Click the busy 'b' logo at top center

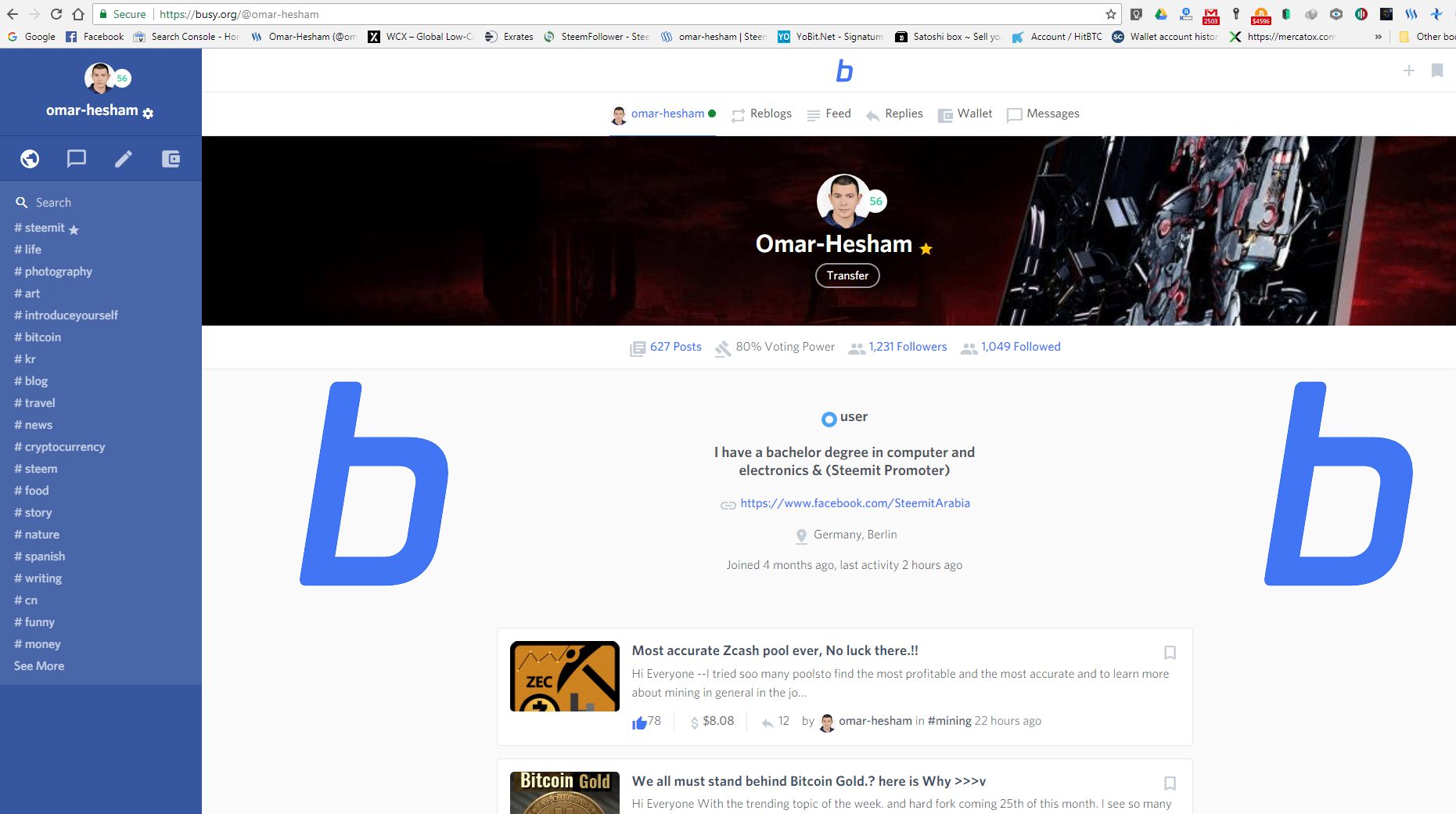click(844, 71)
